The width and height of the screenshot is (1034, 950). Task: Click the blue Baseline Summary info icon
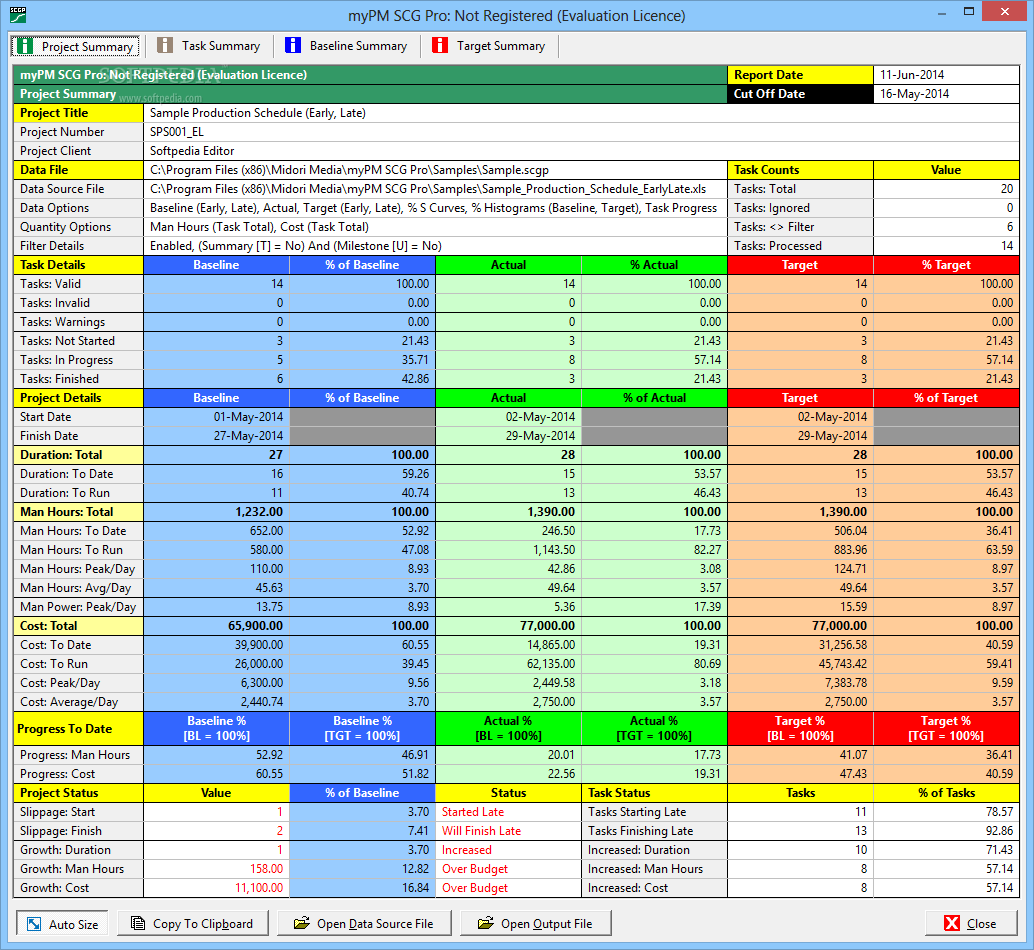(x=293, y=45)
